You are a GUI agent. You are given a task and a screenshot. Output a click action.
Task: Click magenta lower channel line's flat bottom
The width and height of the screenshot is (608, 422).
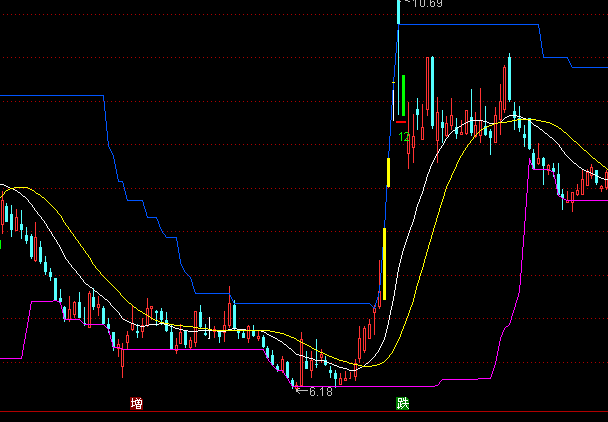(400, 385)
